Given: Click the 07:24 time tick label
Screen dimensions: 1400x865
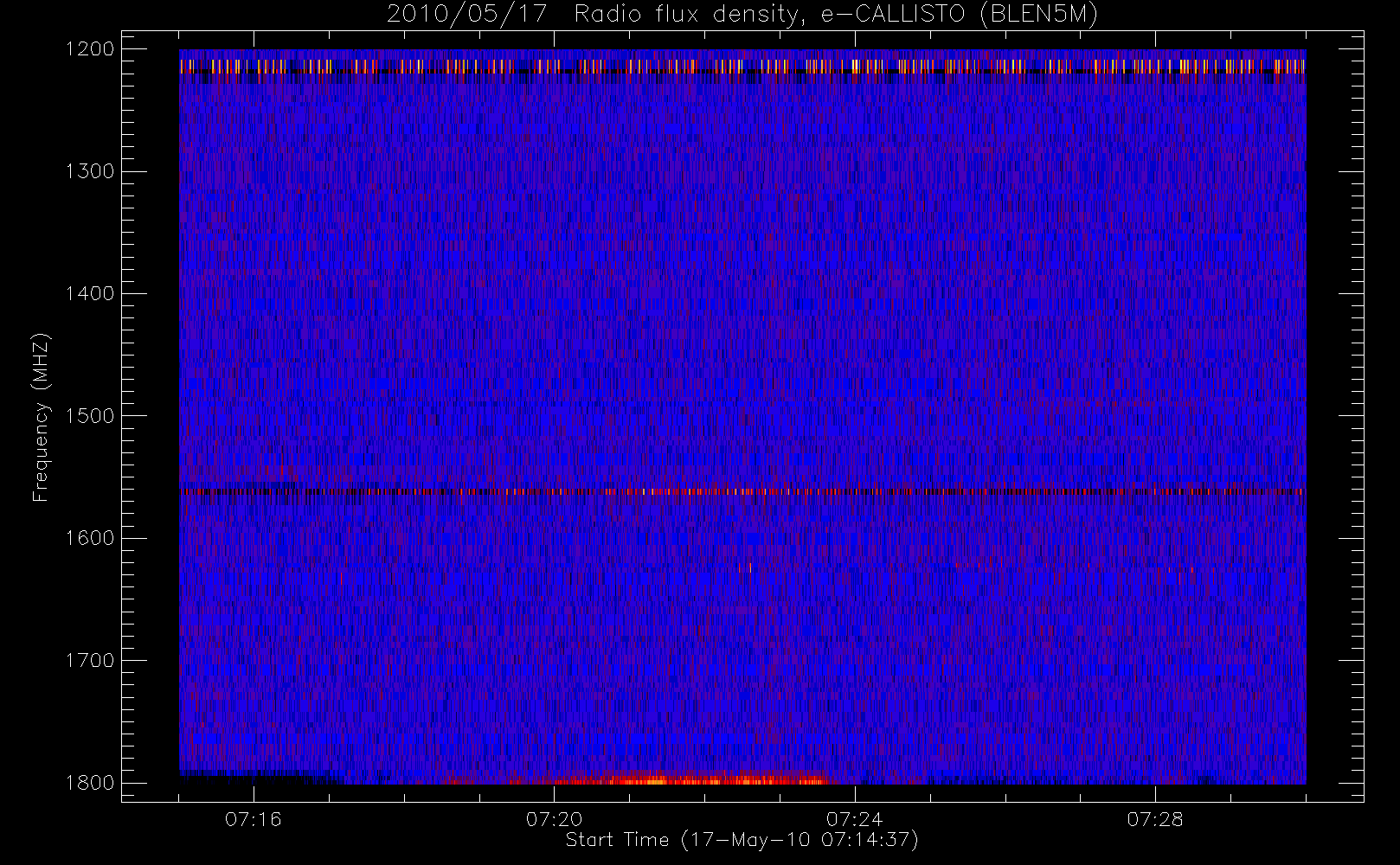Looking at the screenshot, I should coord(855,819).
